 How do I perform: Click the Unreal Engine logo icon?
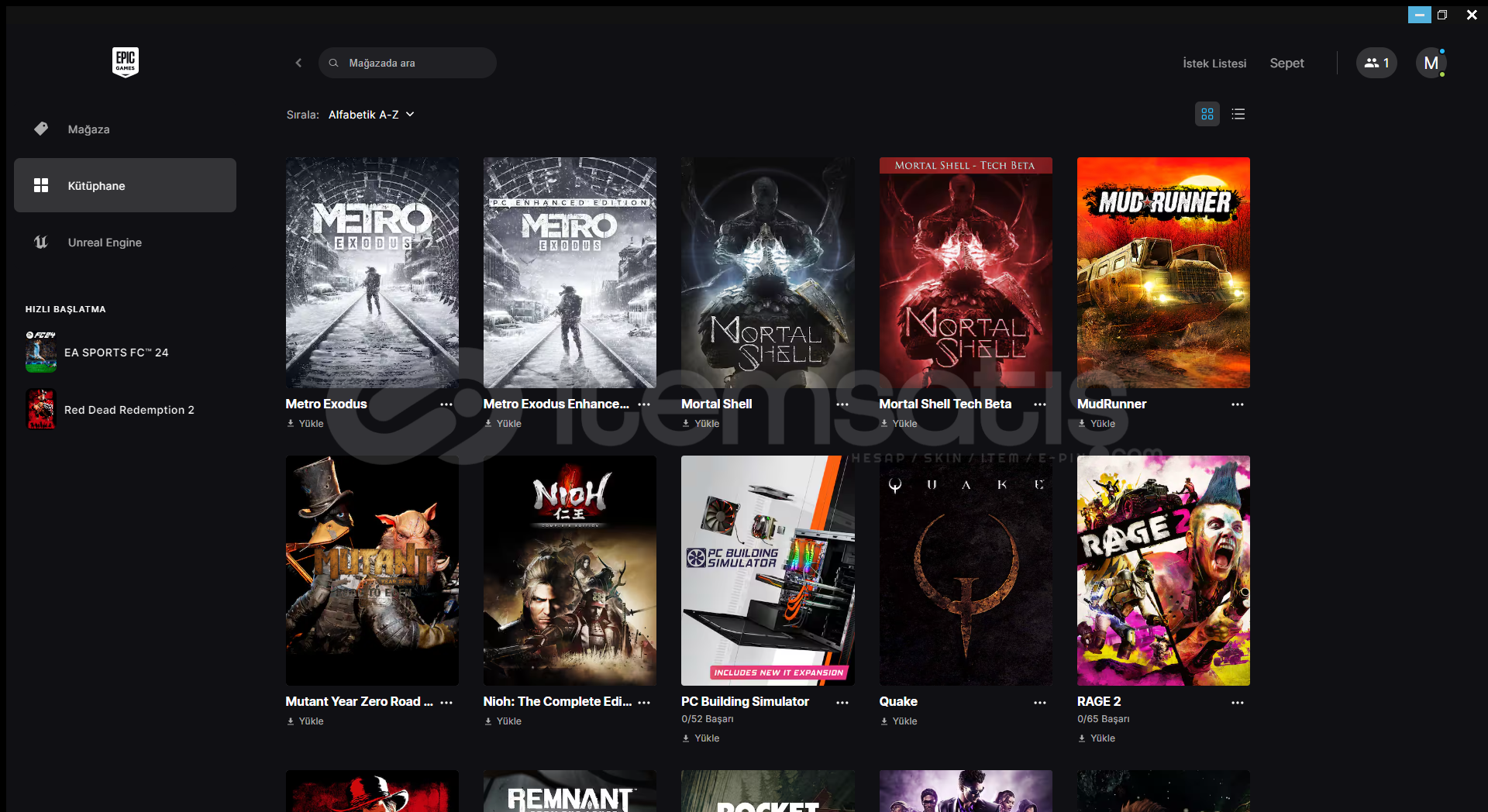(x=41, y=242)
